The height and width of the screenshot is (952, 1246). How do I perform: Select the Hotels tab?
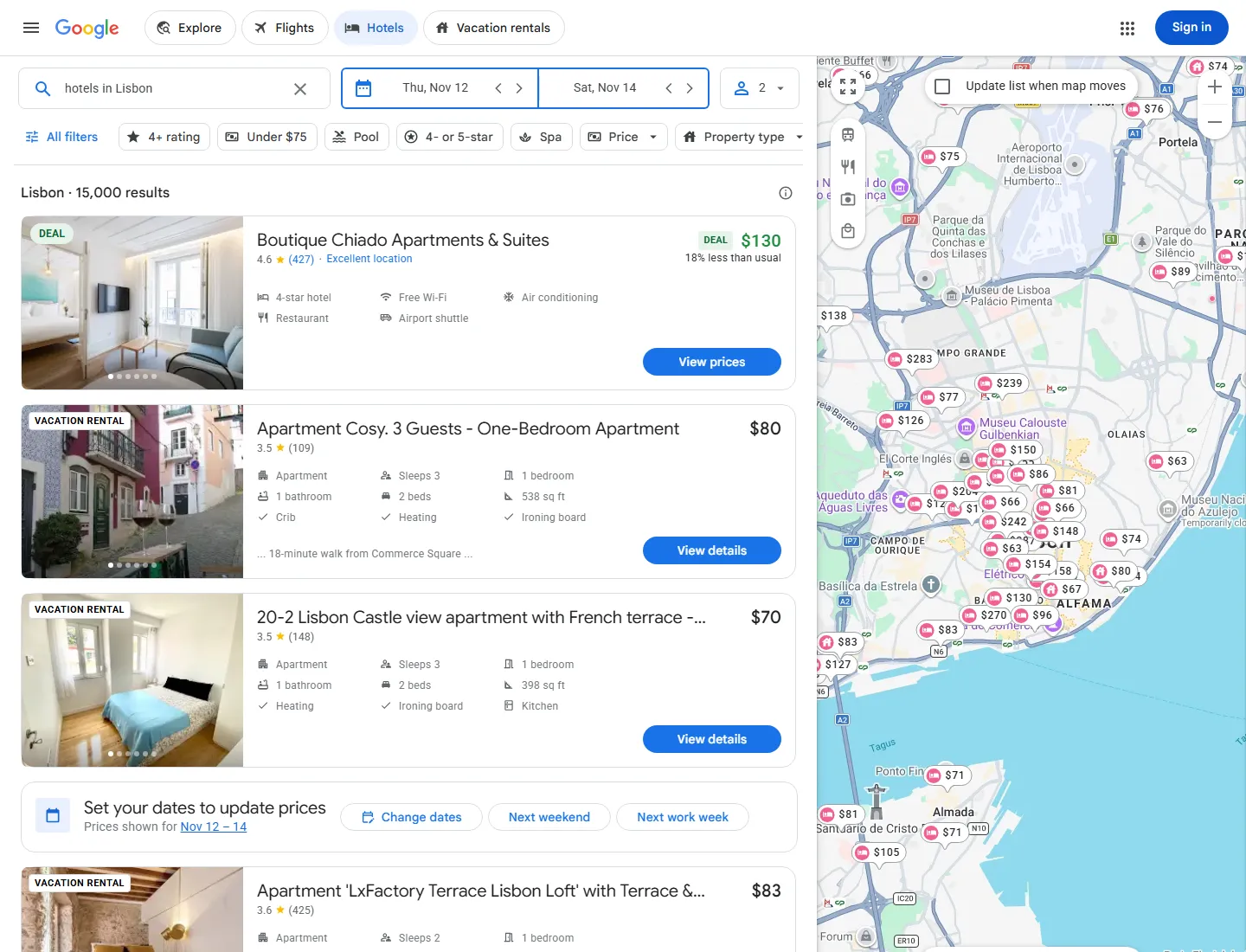pyautogui.click(x=376, y=28)
